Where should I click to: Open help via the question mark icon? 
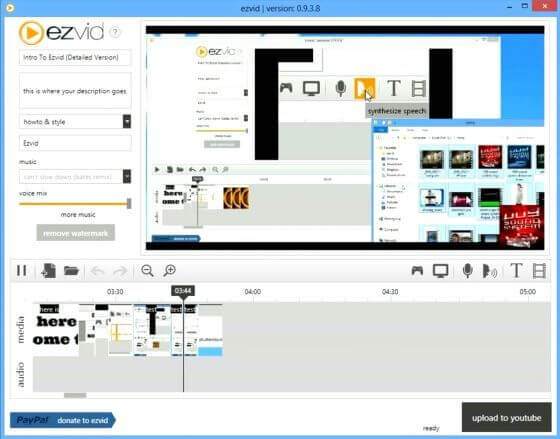click(x=115, y=33)
